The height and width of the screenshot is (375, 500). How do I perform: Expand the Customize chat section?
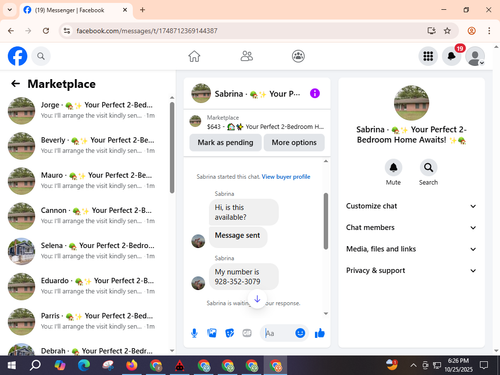[x=411, y=206]
